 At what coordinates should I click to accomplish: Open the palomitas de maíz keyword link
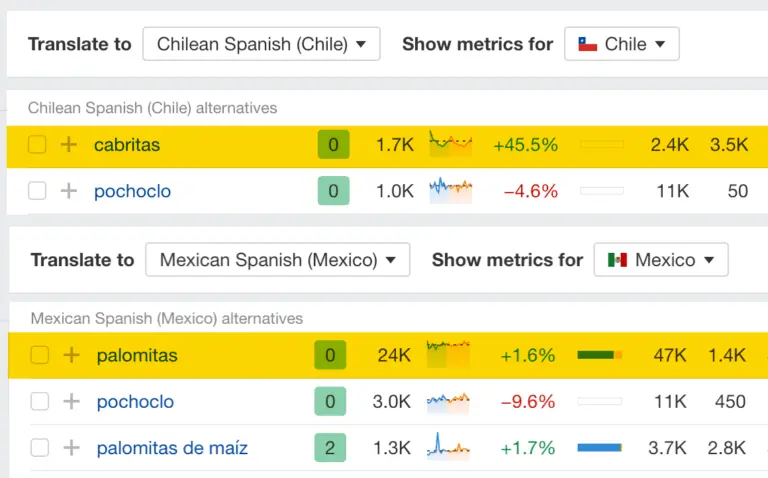(x=172, y=448)
